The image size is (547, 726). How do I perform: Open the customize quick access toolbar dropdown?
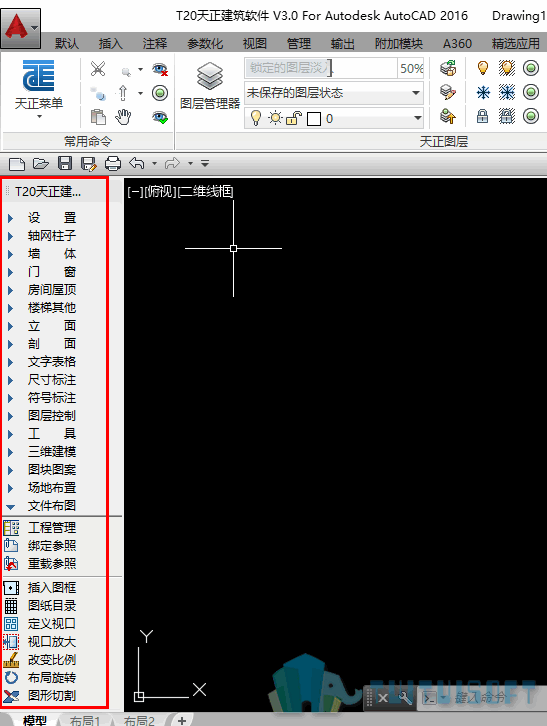point(205,163)
